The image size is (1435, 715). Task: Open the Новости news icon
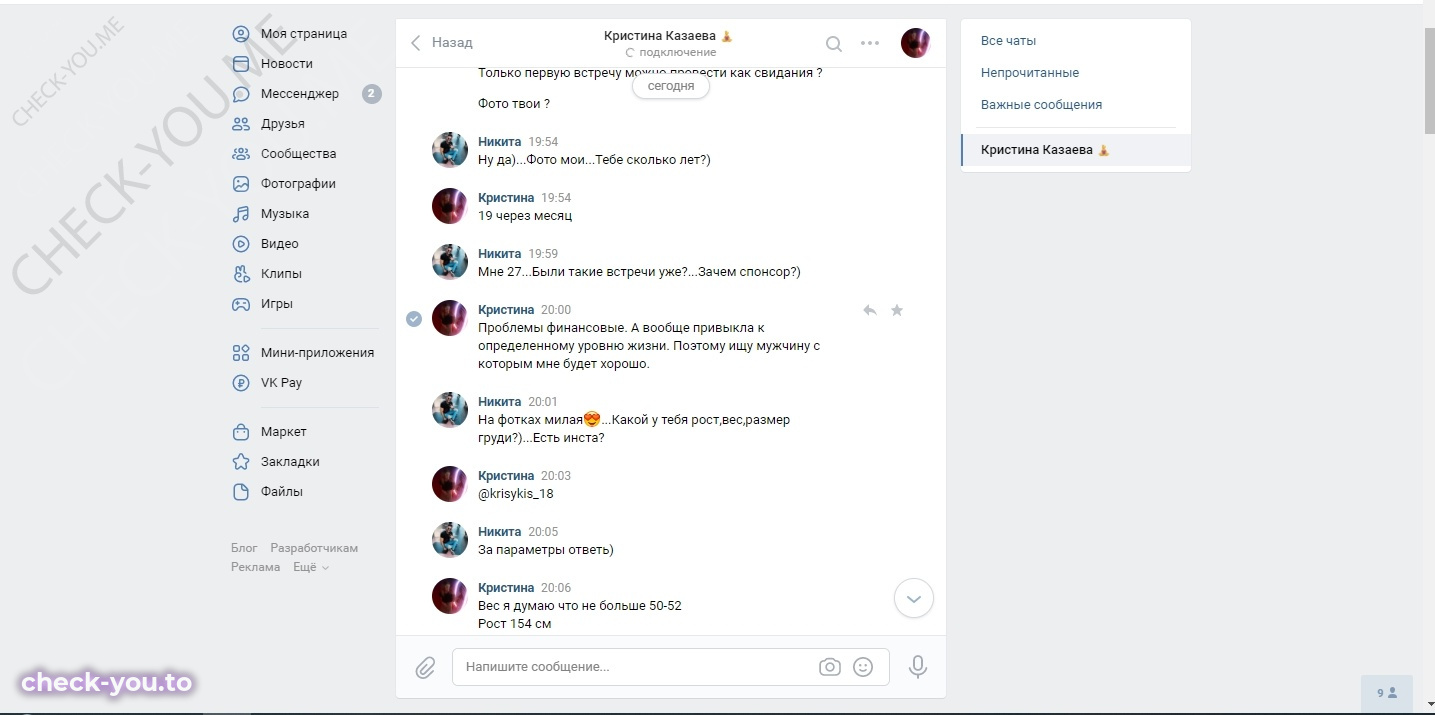click(x=241, y=64)
